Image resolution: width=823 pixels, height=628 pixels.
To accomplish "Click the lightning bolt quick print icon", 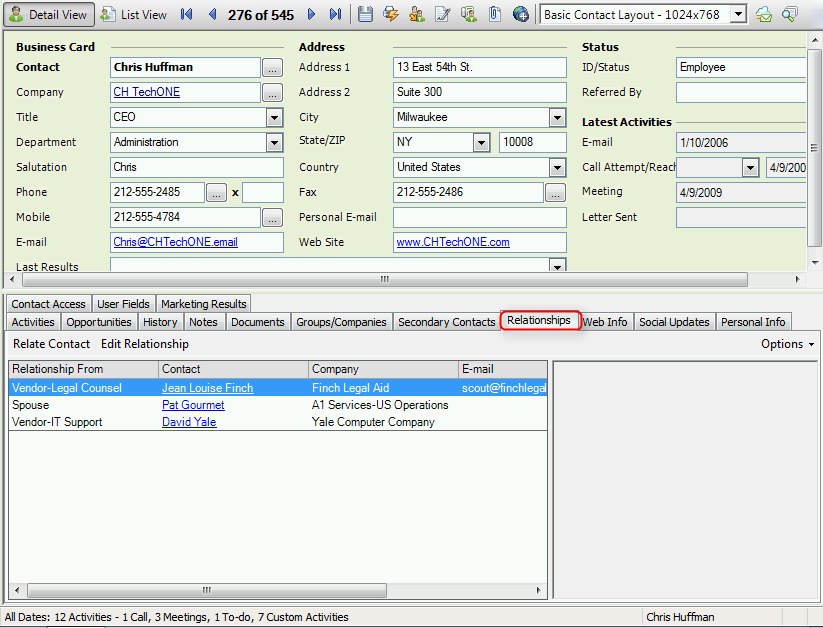I will coord(391,14).
